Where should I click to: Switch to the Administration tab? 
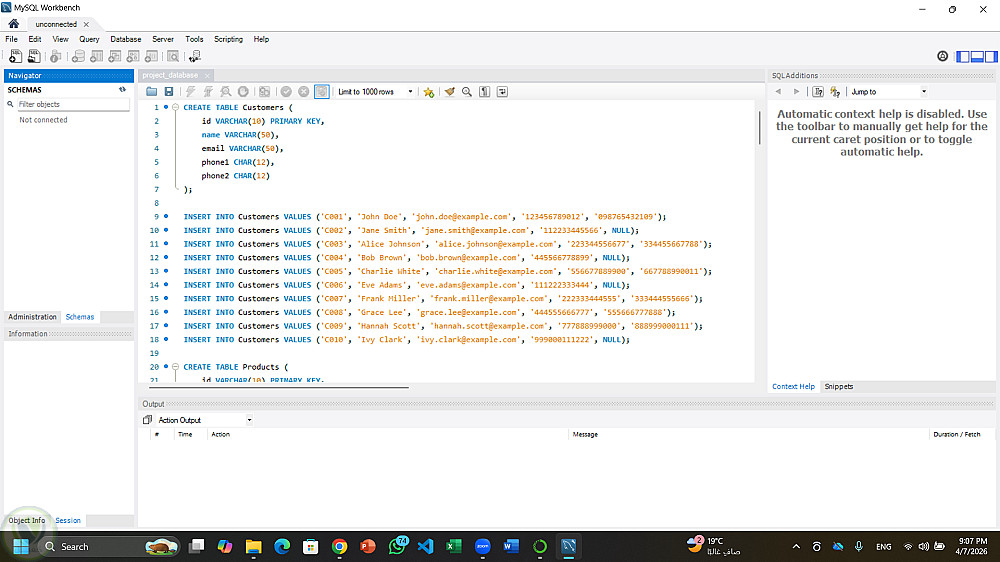[x=32, y=317]
